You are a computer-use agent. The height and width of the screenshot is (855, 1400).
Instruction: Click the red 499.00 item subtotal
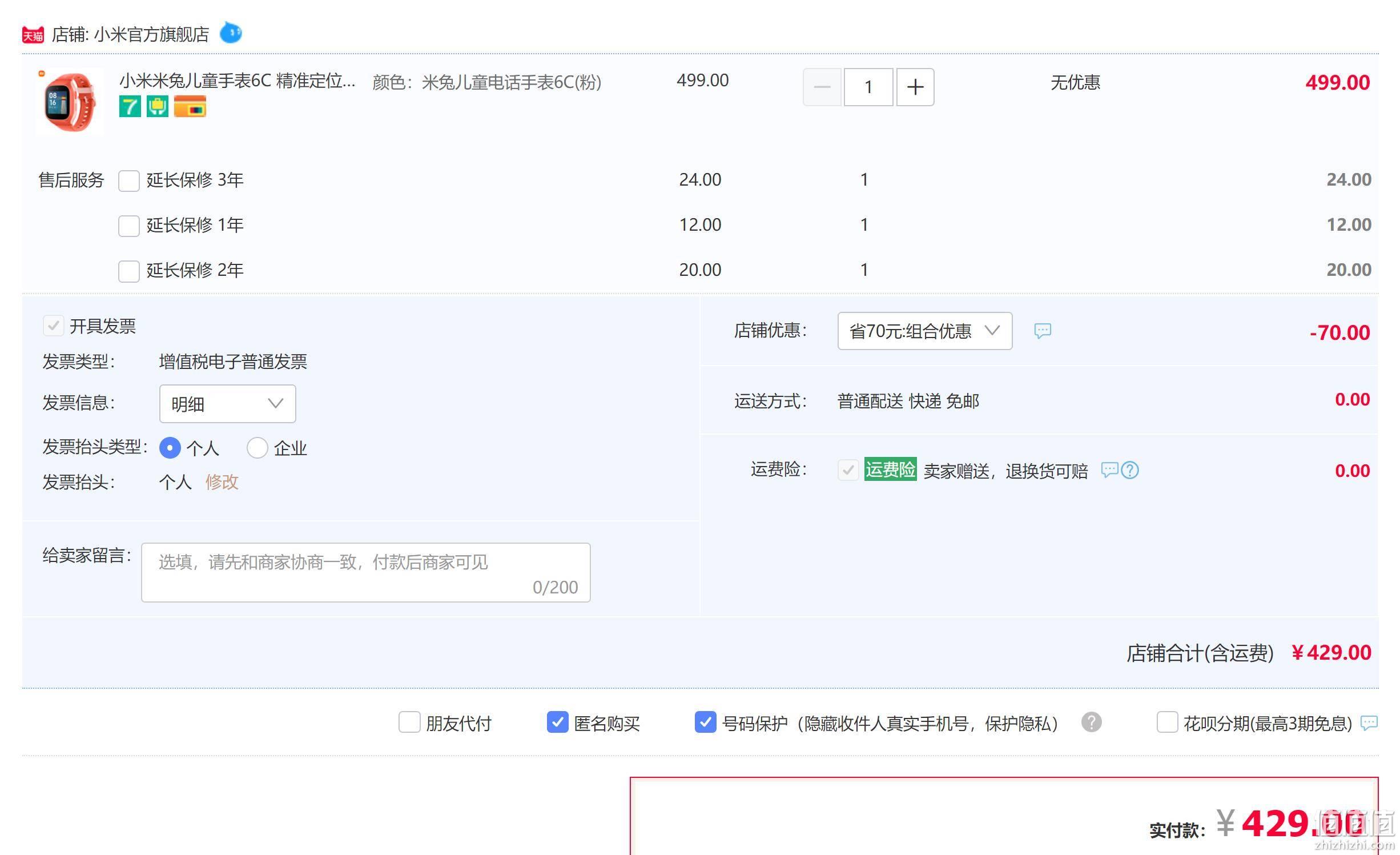click(1338, 82)
